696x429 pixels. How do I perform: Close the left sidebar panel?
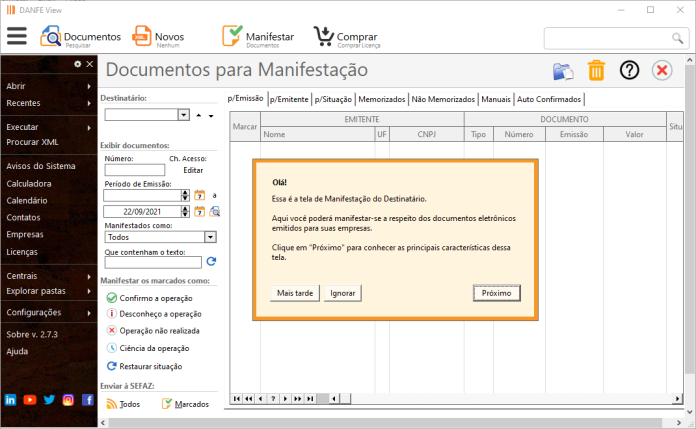[x=90, y=64]
